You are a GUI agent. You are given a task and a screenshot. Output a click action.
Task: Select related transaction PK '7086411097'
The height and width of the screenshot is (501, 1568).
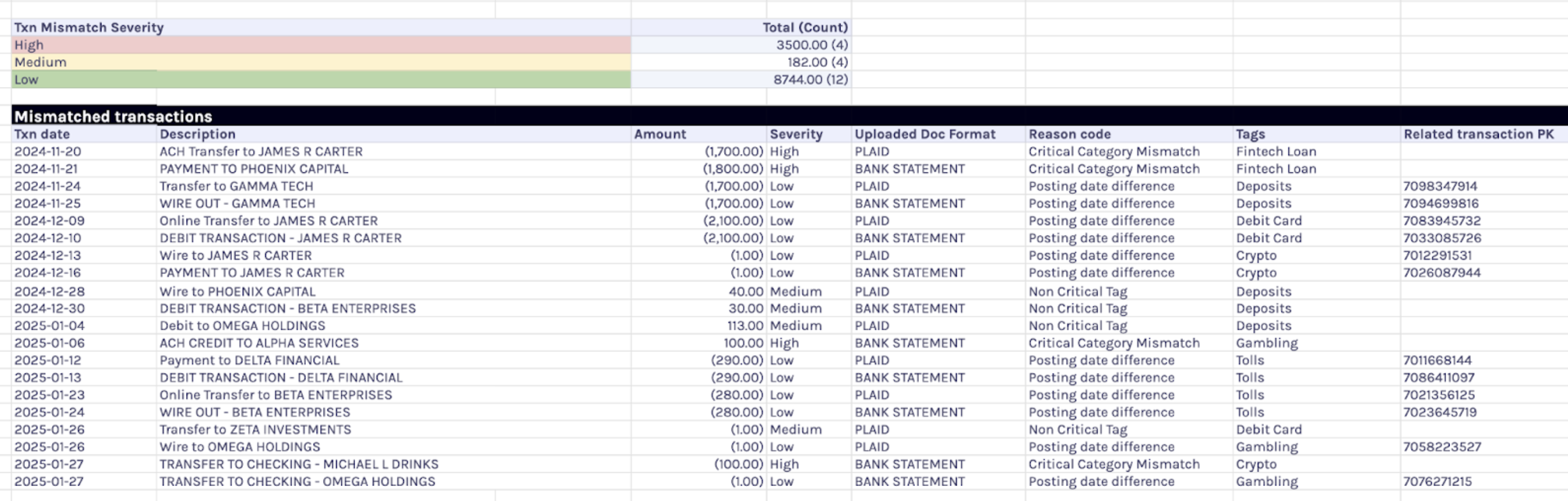click(1484, 377)
